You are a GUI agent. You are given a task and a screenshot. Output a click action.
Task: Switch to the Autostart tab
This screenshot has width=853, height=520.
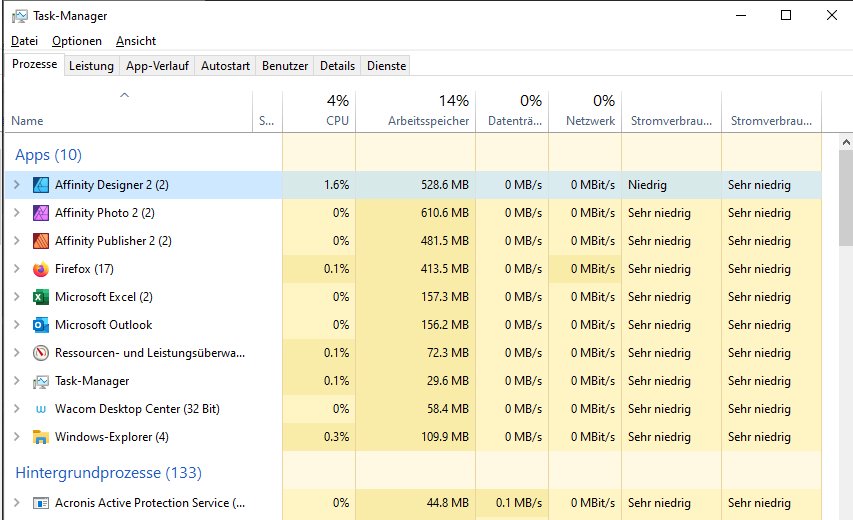(x=225, y=66)
